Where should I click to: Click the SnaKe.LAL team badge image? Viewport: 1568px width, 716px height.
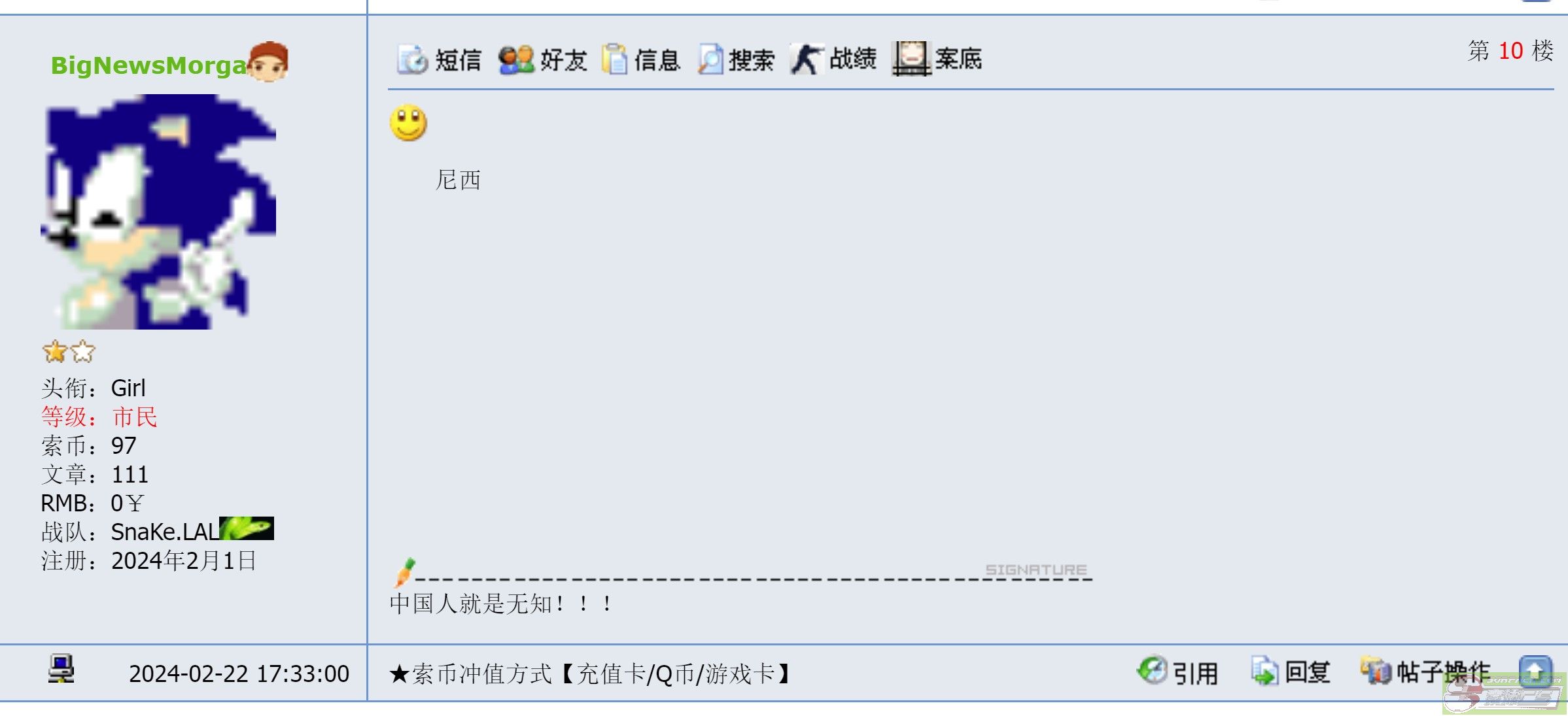click(x=247, y=528)
